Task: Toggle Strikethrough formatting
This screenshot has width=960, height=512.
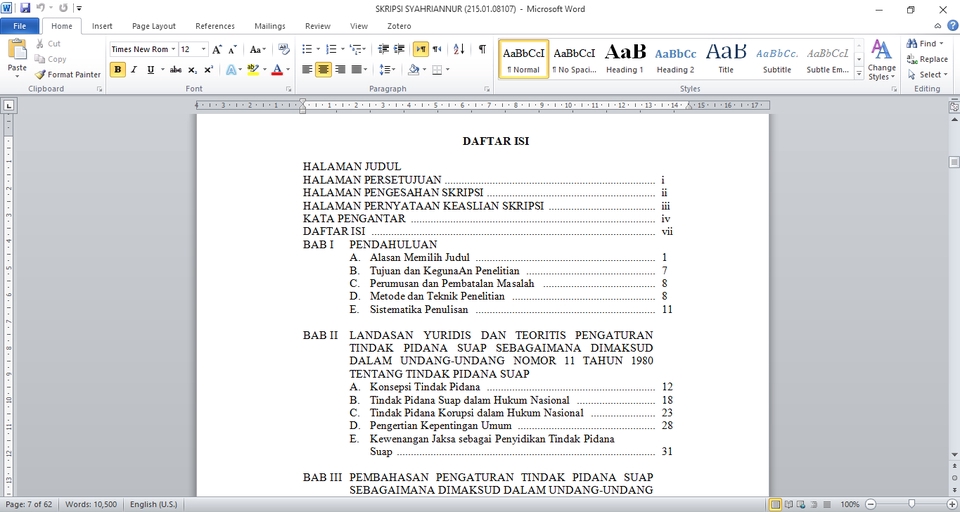Action: (176, 70)
